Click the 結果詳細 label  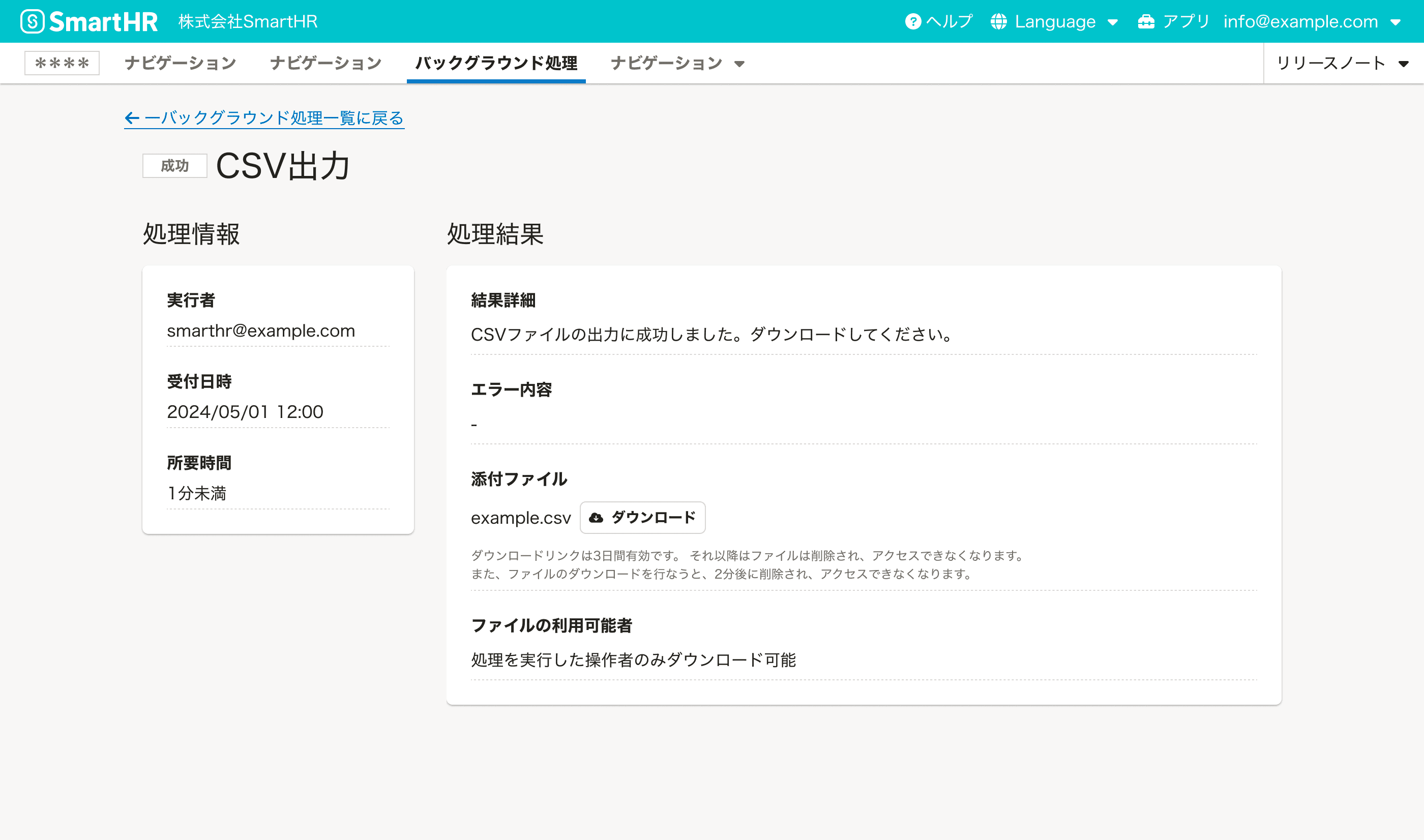(503, 300)
